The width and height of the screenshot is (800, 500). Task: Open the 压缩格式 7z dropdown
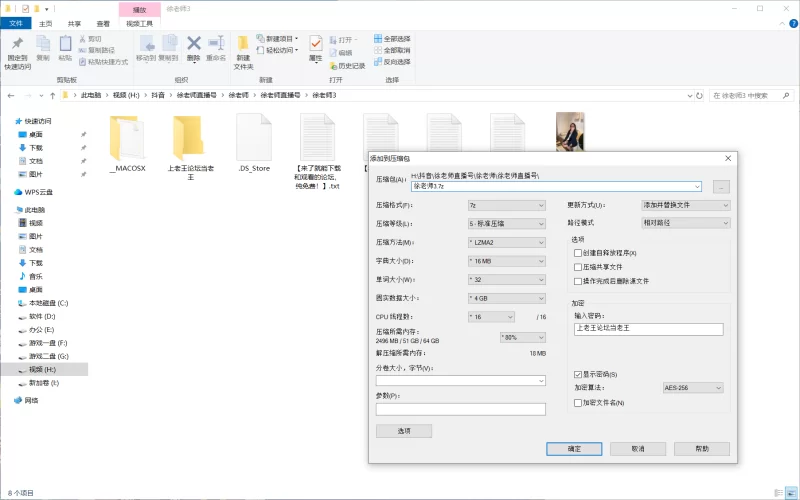pyautogui.click(x=507, y=204)
